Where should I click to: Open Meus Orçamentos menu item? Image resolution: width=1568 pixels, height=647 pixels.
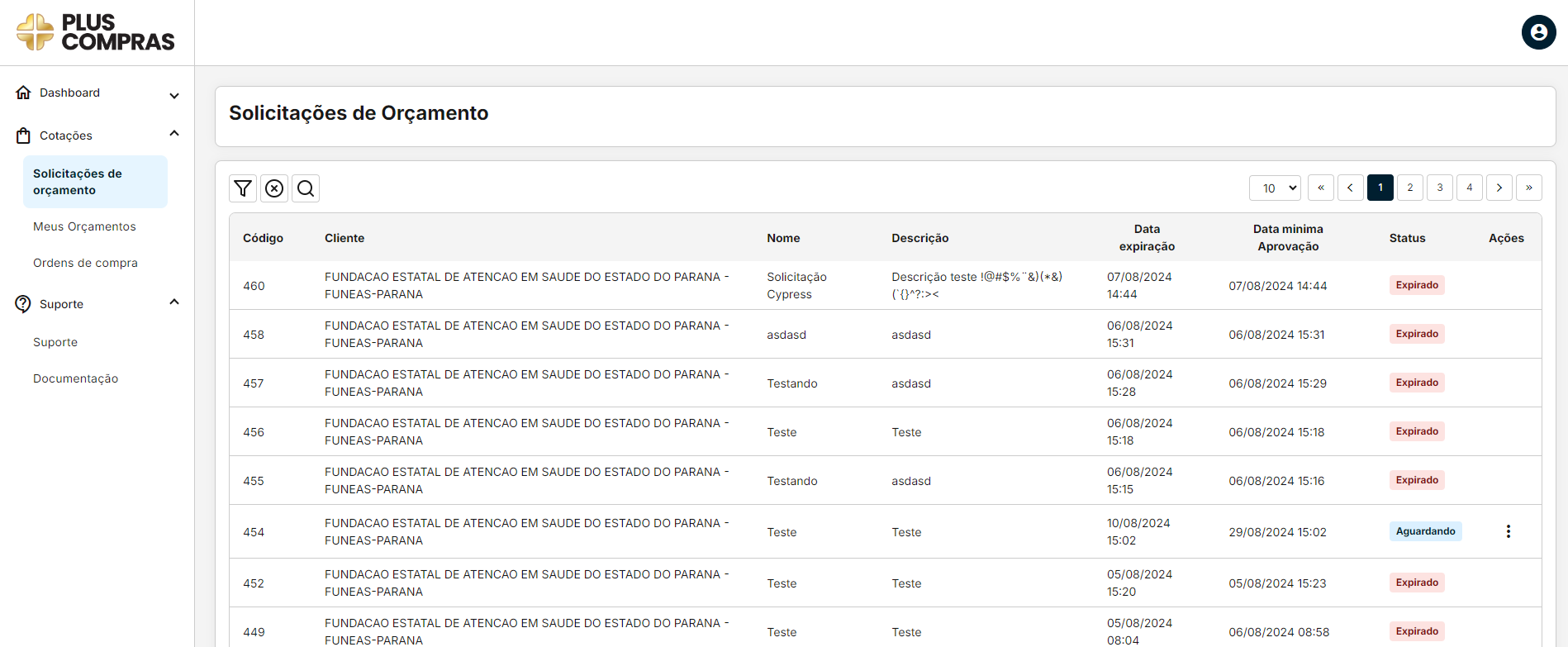(x=84, y=226)
